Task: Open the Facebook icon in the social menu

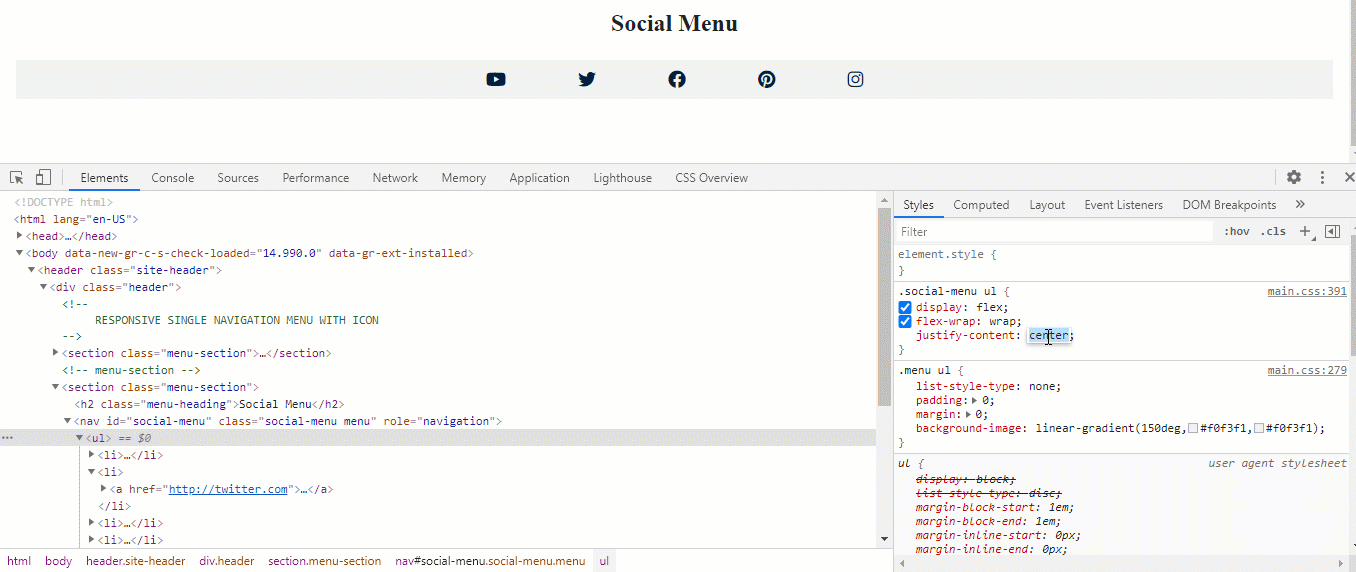Action: click(x=677, y=79)
